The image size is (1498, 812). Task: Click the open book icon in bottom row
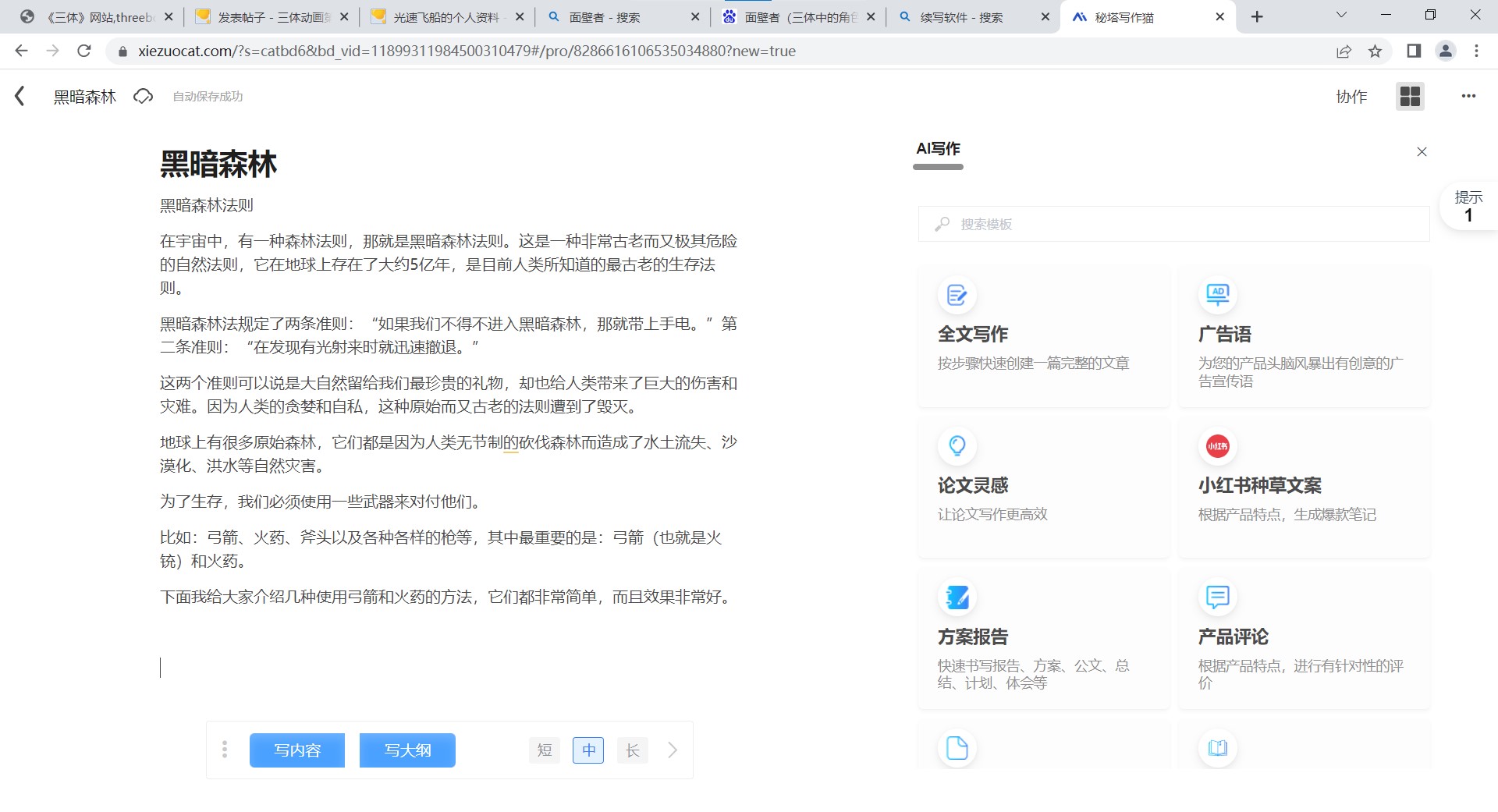1217,748
